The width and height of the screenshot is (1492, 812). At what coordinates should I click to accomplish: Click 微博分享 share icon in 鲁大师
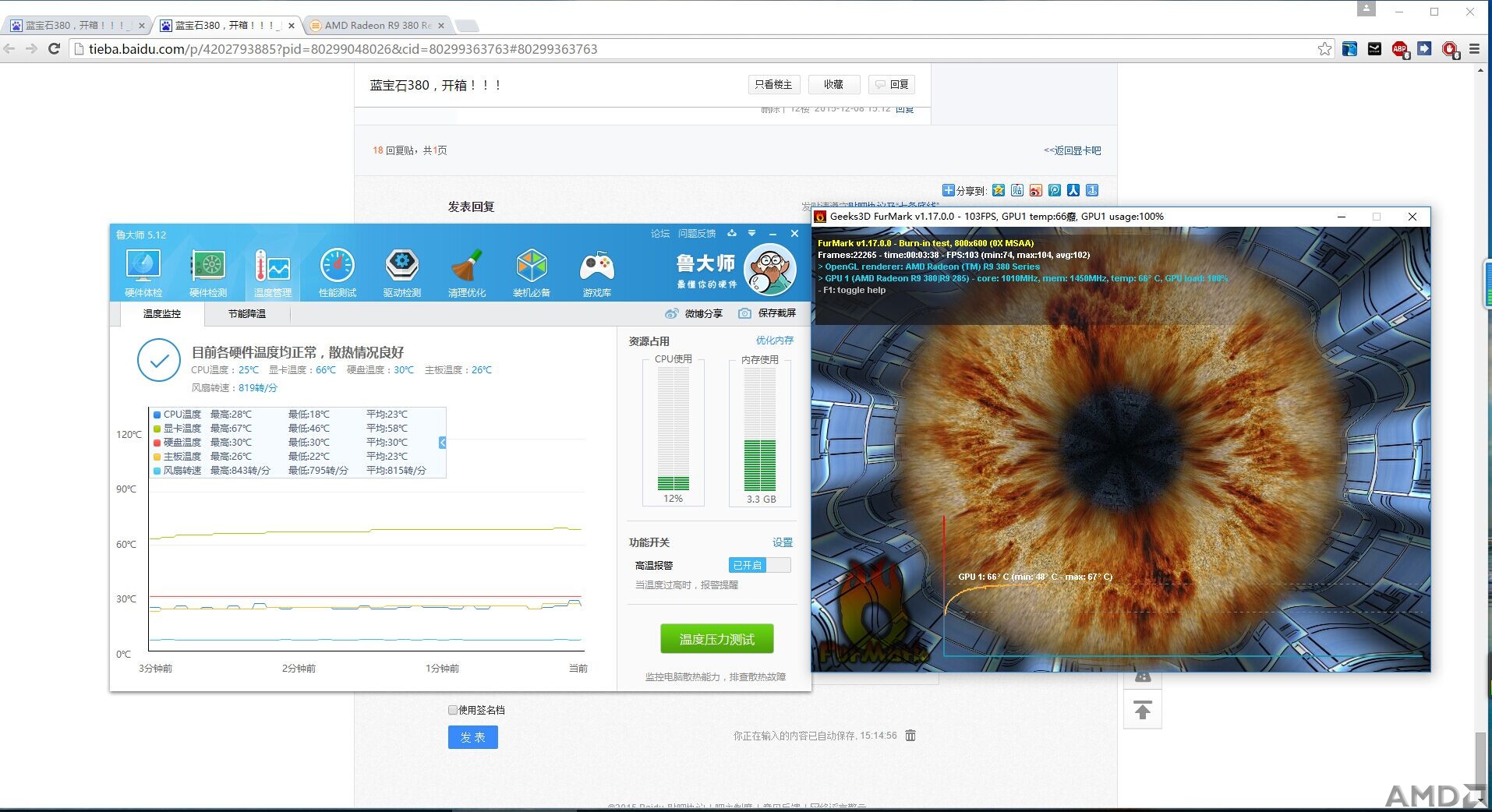coord(694,313)
